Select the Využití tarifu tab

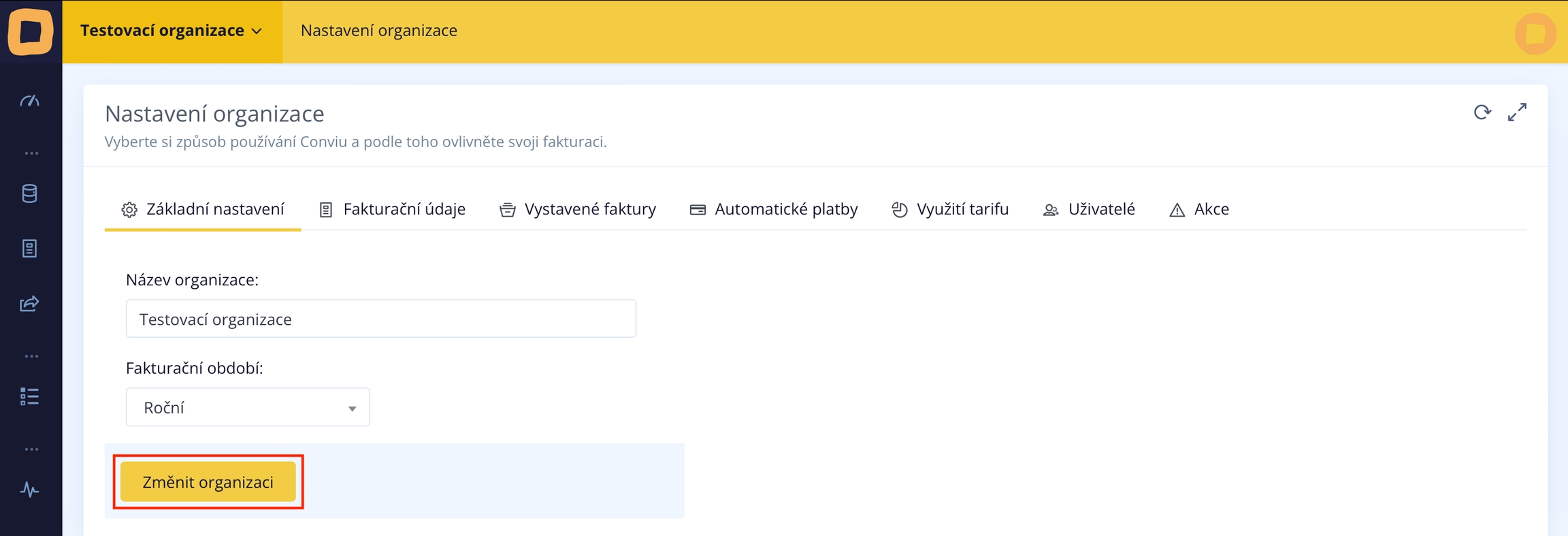point(950,209)
